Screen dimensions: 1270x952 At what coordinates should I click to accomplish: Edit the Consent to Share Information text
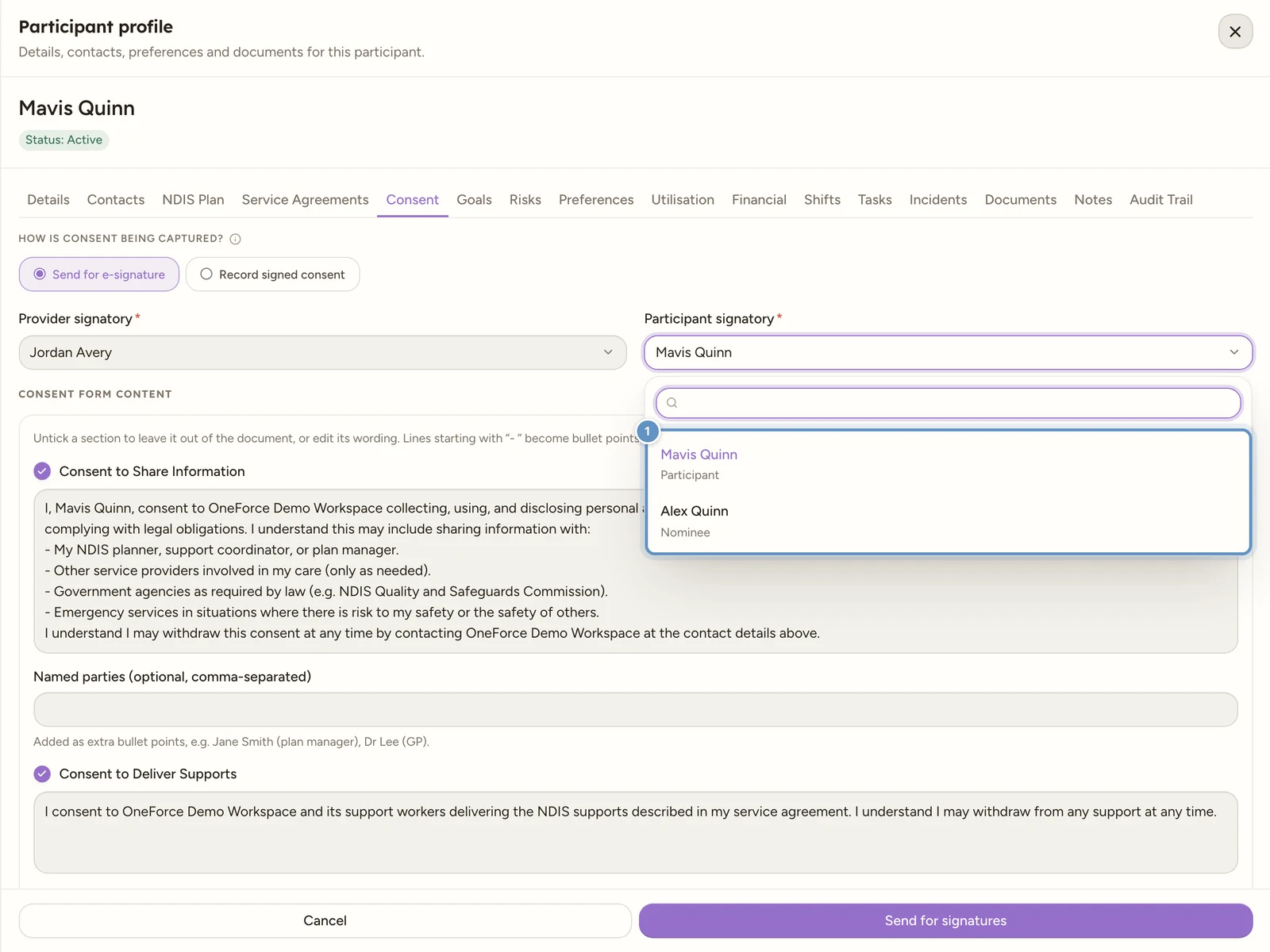[635, 571]
